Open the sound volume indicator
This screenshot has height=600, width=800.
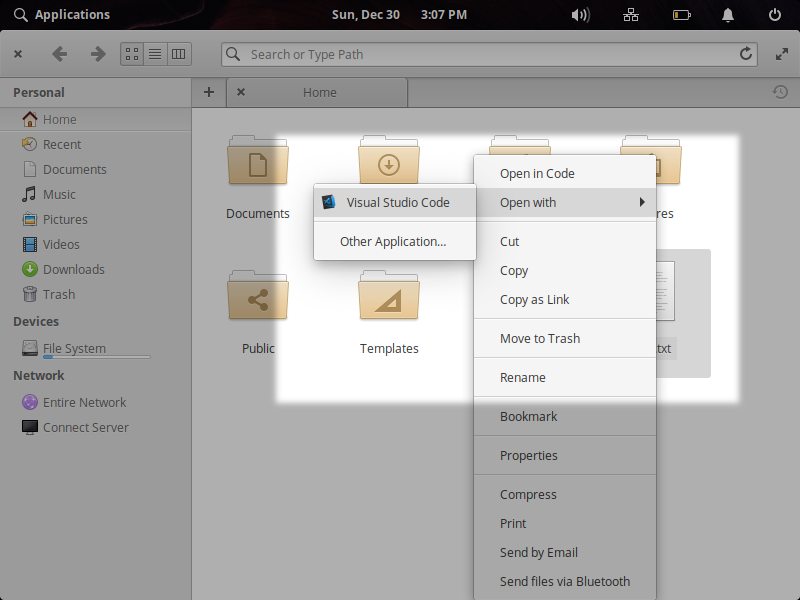(581, 15)
